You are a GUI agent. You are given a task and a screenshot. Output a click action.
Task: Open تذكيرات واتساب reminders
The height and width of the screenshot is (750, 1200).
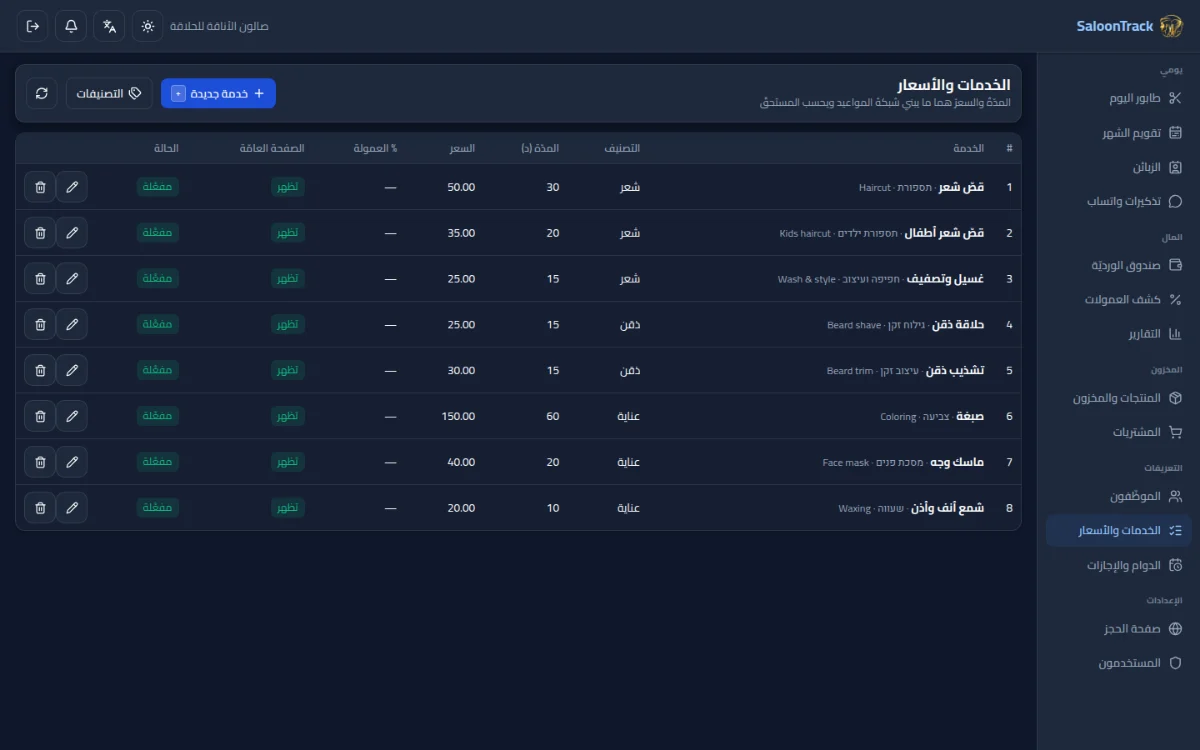[x=1119, y=201]
